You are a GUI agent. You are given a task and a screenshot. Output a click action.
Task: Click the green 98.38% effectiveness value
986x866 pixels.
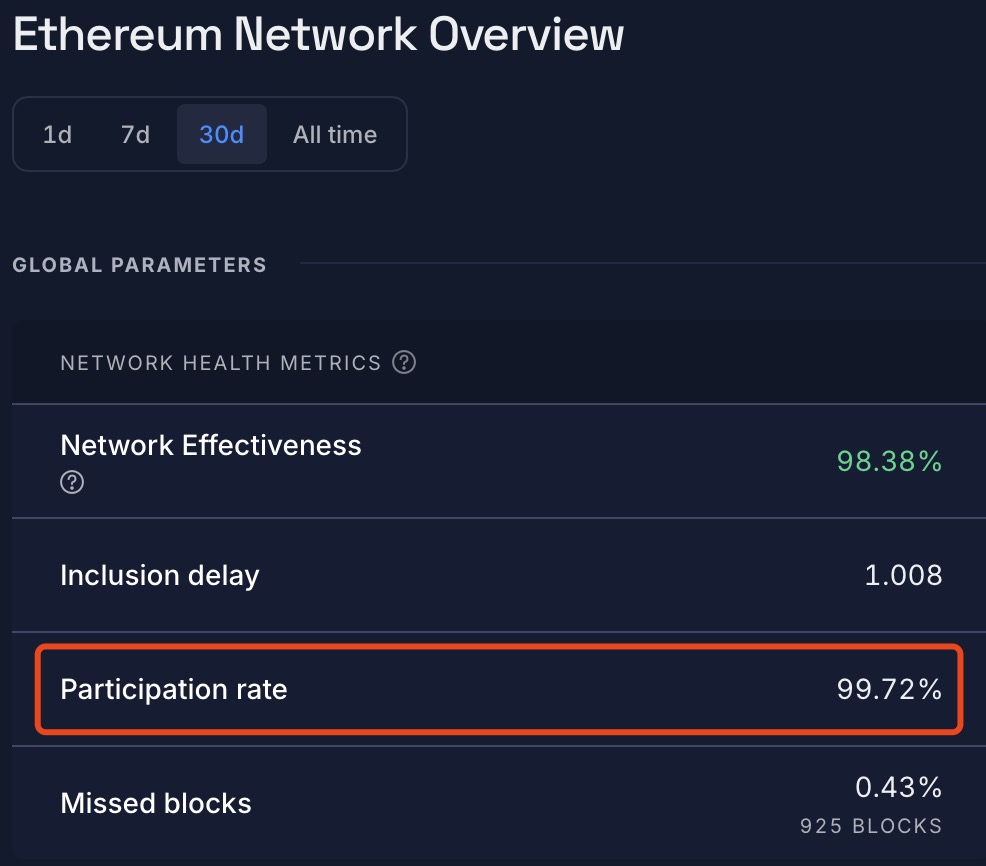click(889, 461)
